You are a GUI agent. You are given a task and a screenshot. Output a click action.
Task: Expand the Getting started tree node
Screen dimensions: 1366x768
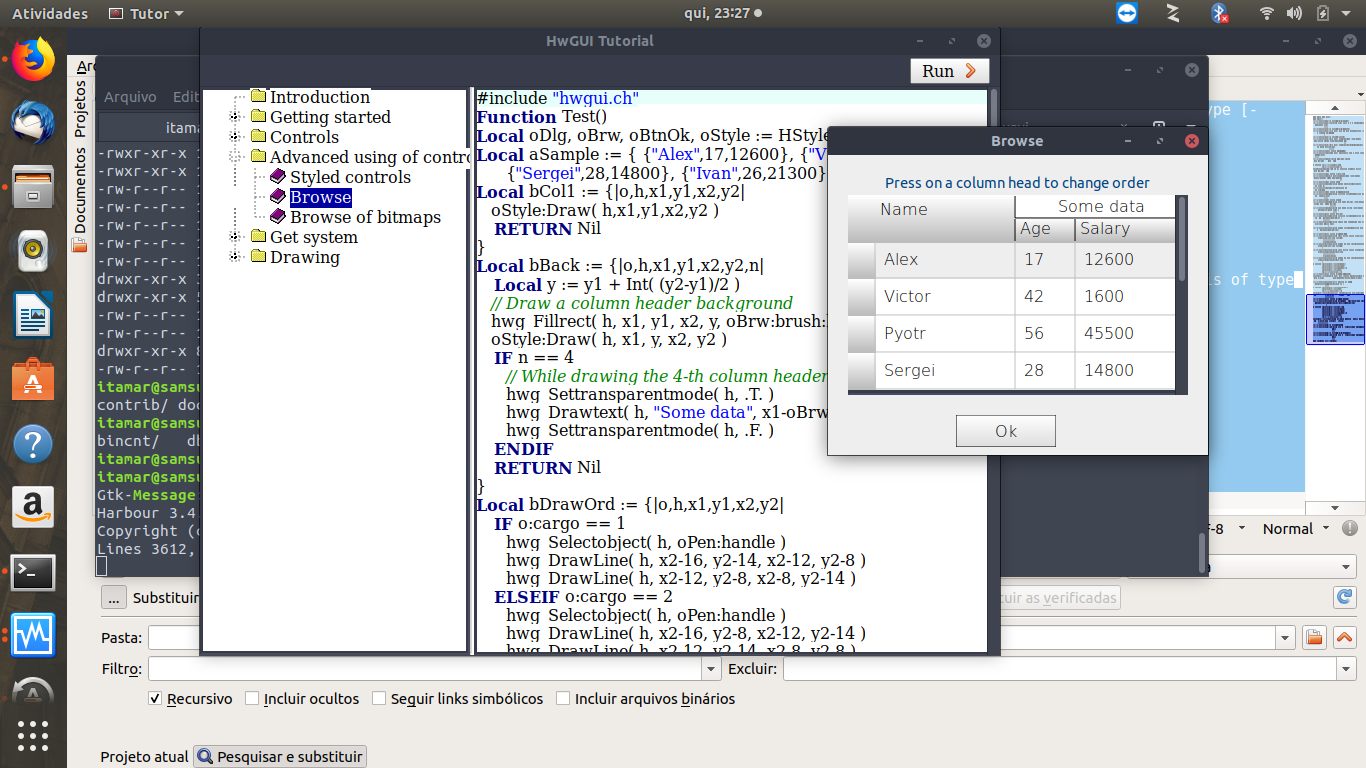(x=235, y=117)
